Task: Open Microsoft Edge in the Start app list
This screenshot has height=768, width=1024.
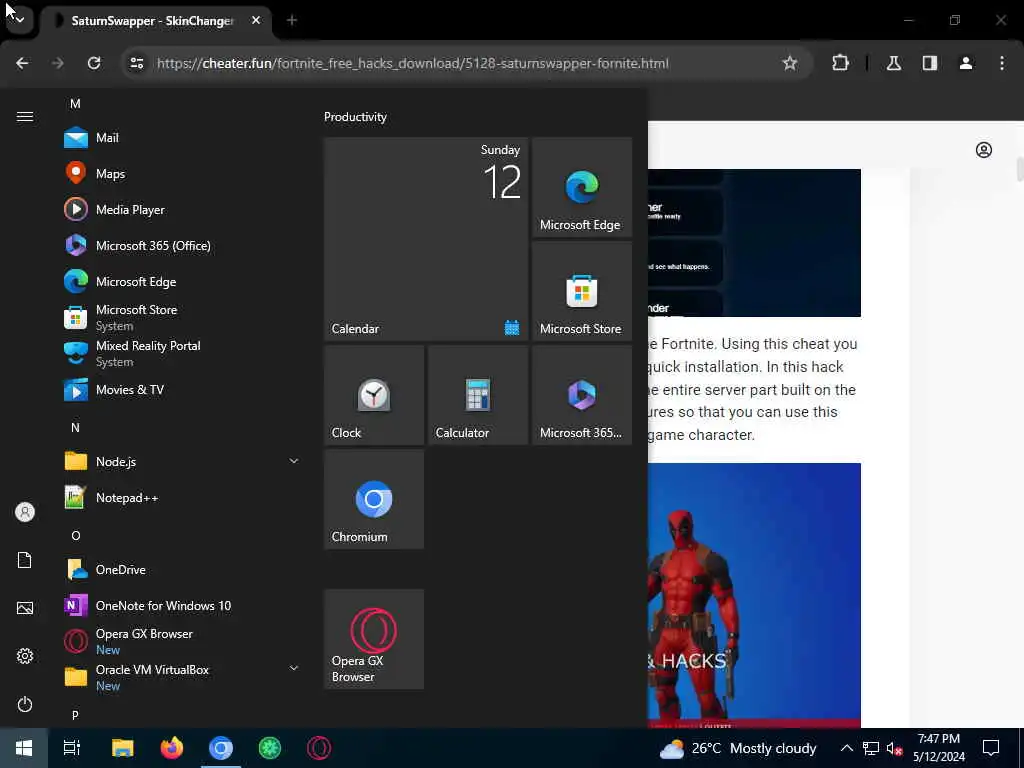Action: [x=182, y=281]
